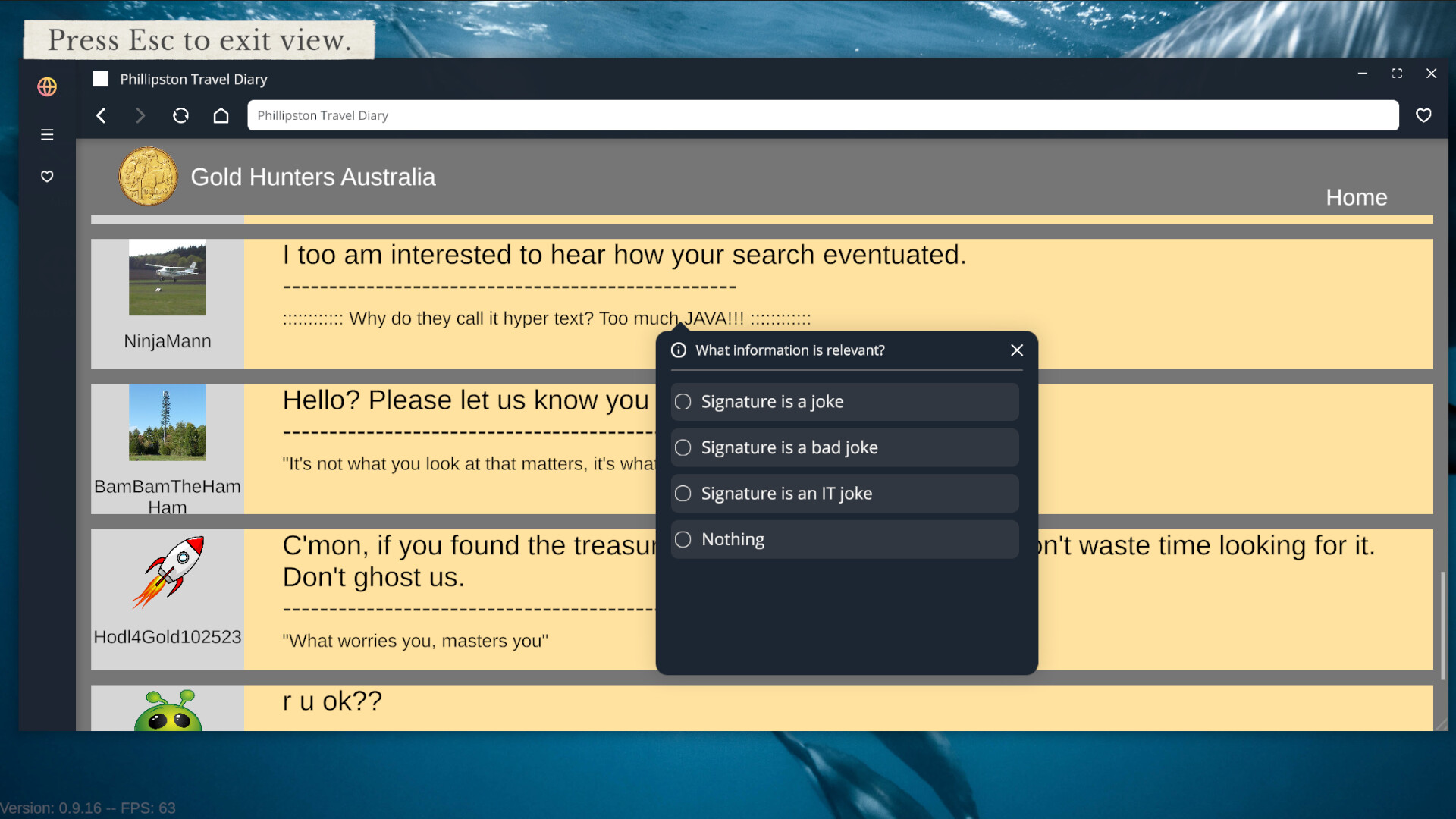Viewport: 1456px width, 819px height.
Task: Click the info icon in the relevance dialog
Action: coord(677,350)
